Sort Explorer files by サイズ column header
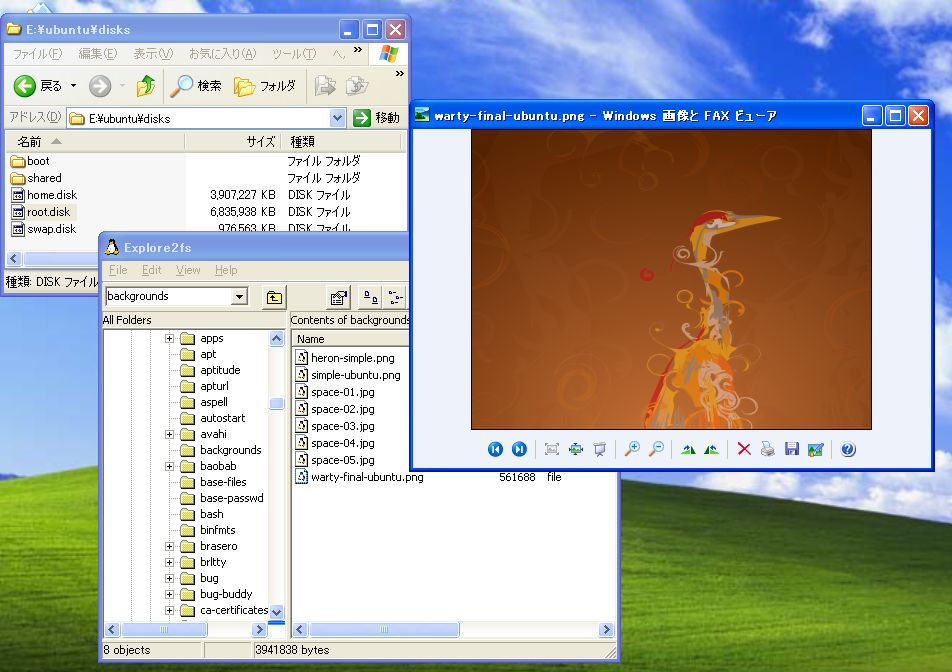 pos(233,141)
